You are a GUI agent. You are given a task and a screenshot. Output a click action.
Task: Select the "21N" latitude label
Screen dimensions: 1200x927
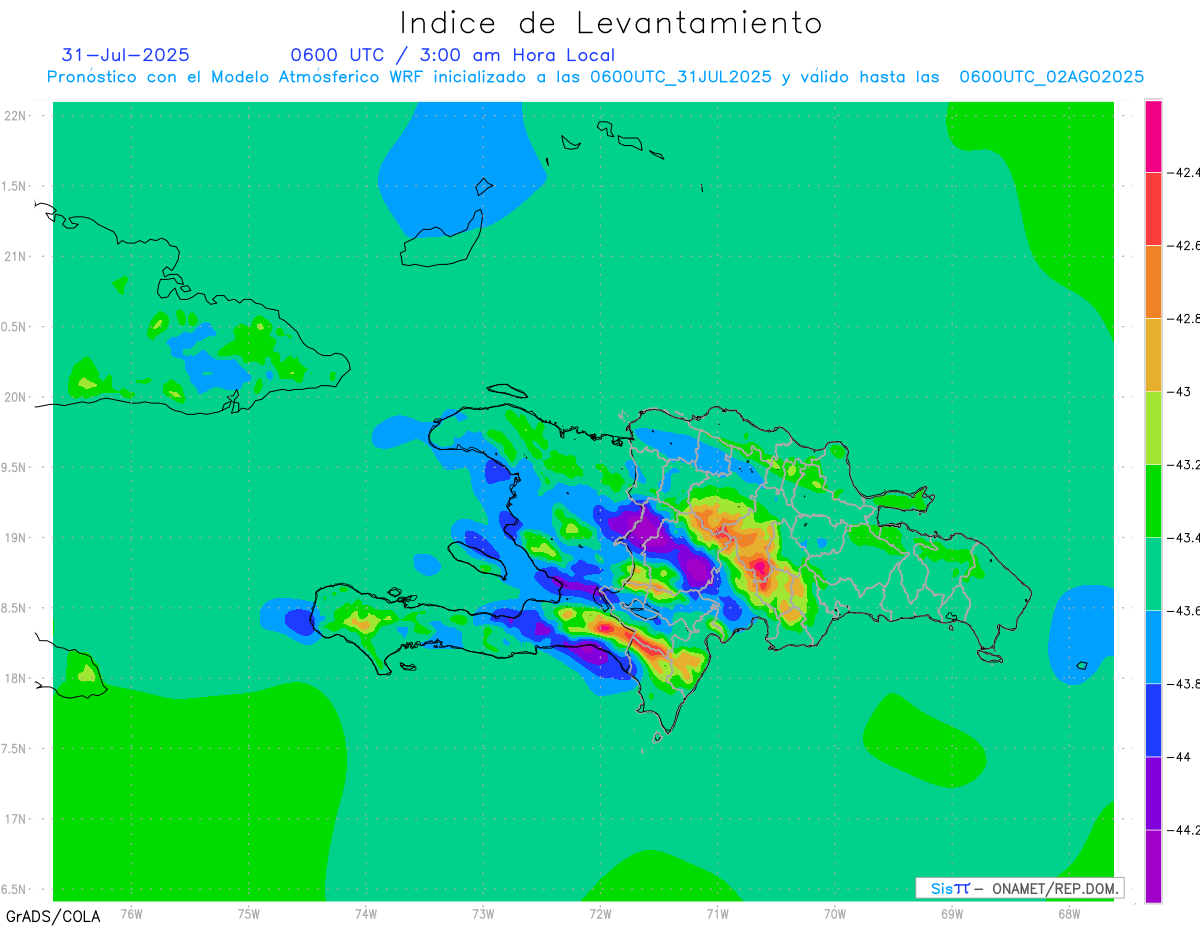[15, 257]
